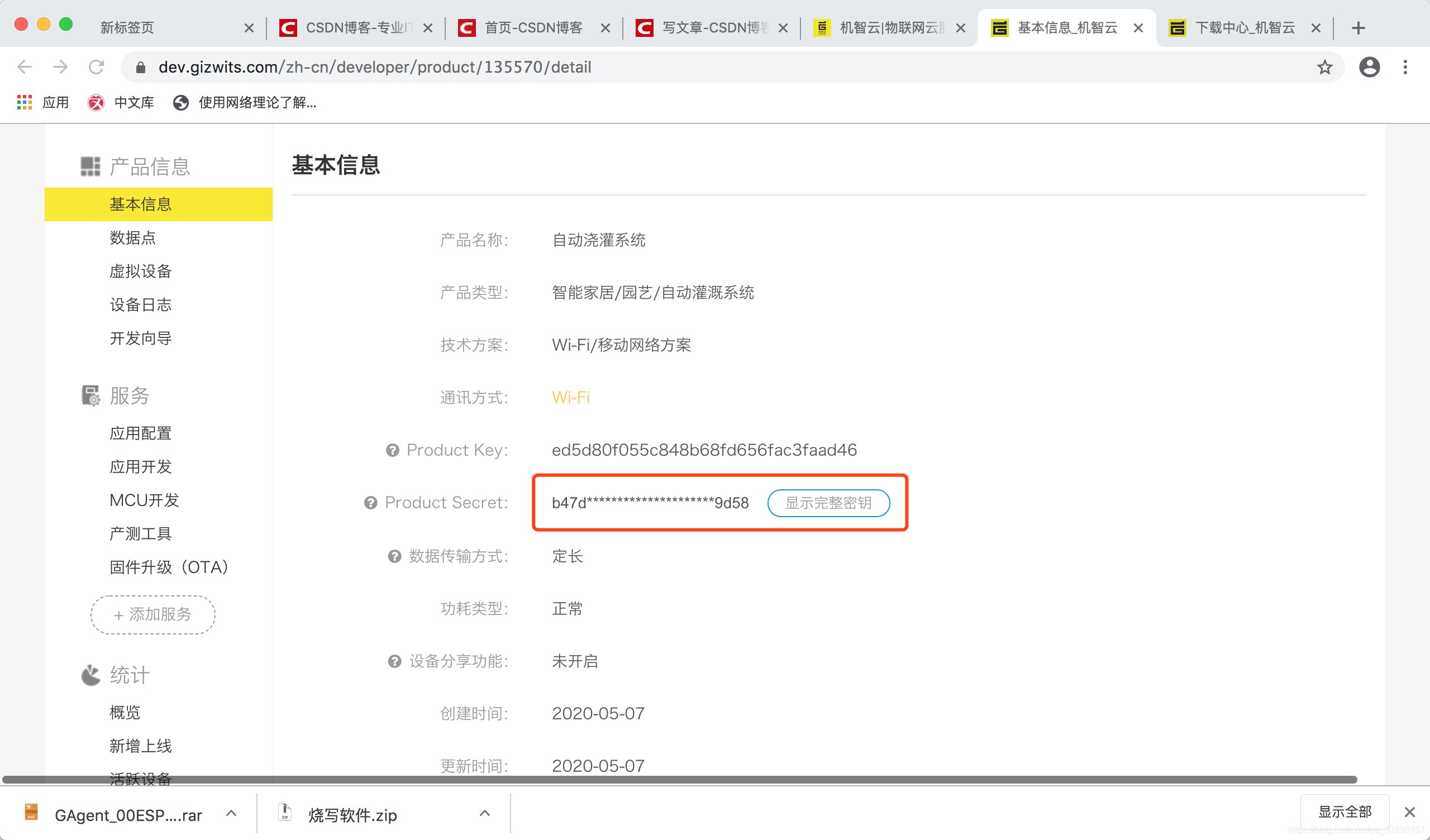Switch to the 下载中心_机智云 tab
Image resolution: width=1430 pixels, height=840 pixels.
[1246, 27]
